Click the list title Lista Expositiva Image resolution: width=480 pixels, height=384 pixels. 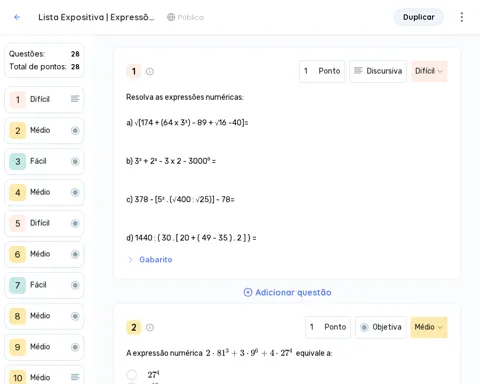click(x=96, y=17)
